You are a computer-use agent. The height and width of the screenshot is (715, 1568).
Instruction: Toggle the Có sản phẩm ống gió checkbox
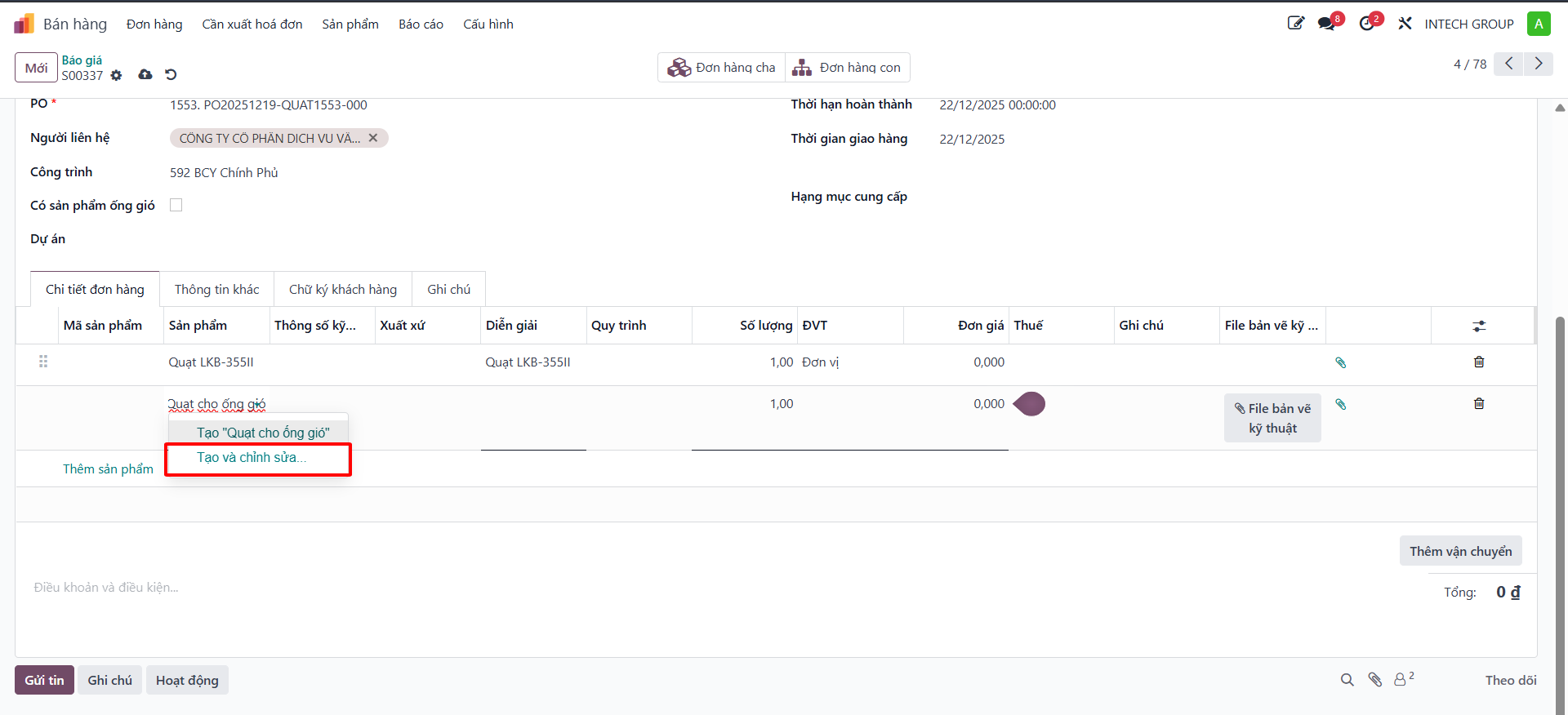coord(176,205)
